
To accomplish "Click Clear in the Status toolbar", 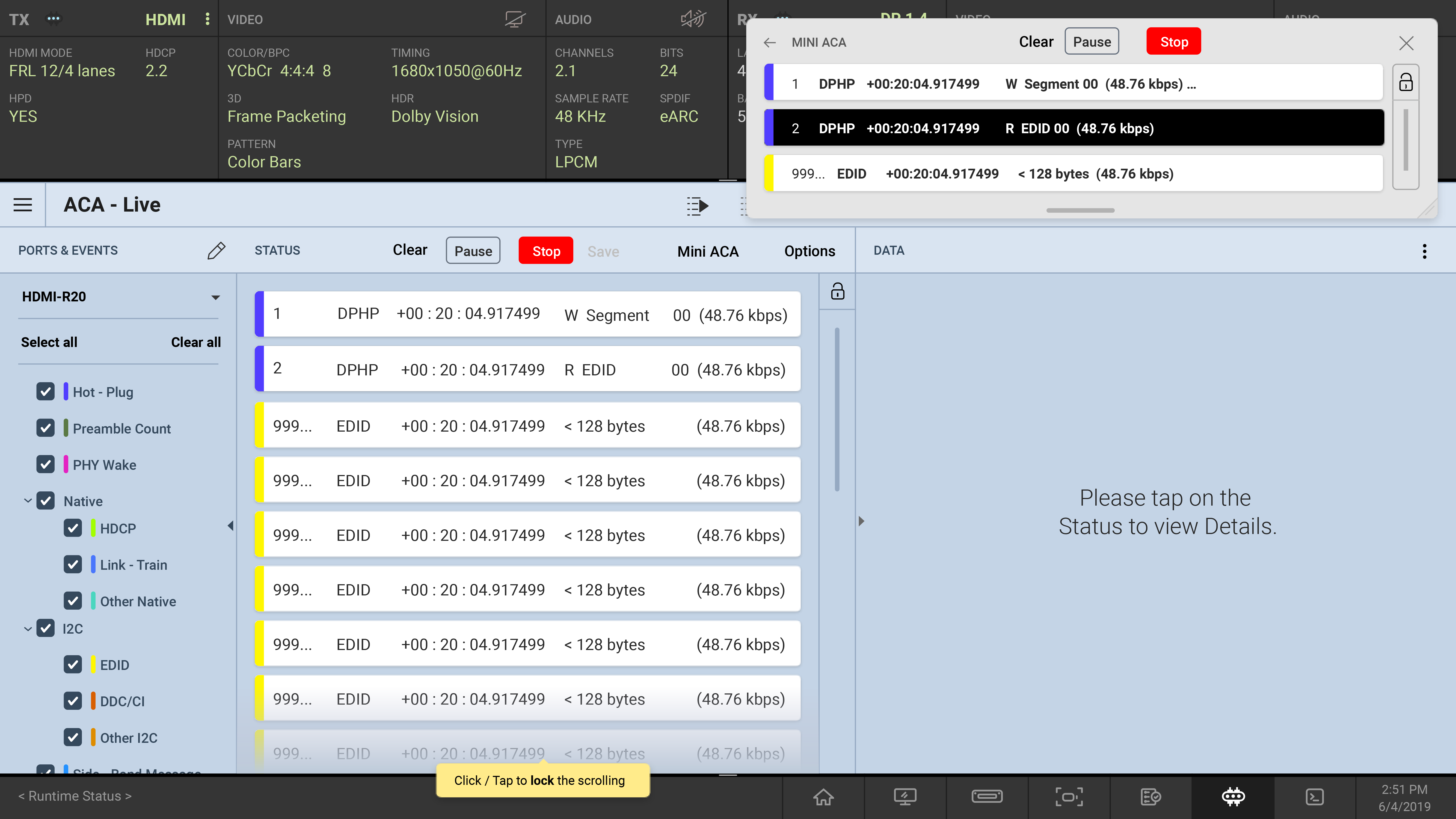I will (410, 250).
